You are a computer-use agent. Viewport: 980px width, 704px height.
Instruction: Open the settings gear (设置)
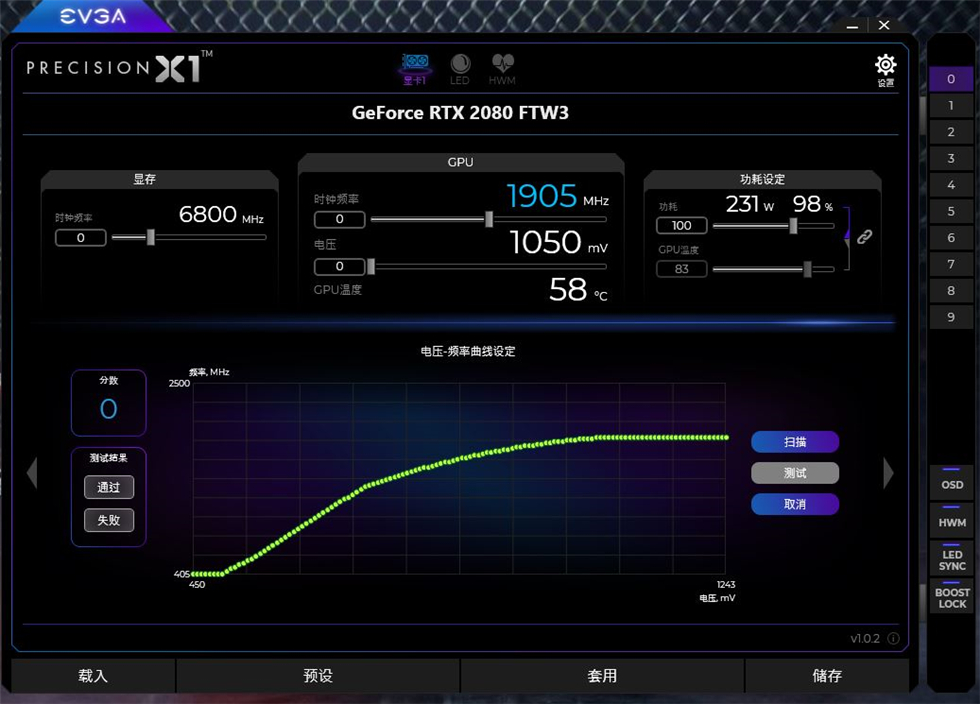pyautogui.click(x=884, y=64)
